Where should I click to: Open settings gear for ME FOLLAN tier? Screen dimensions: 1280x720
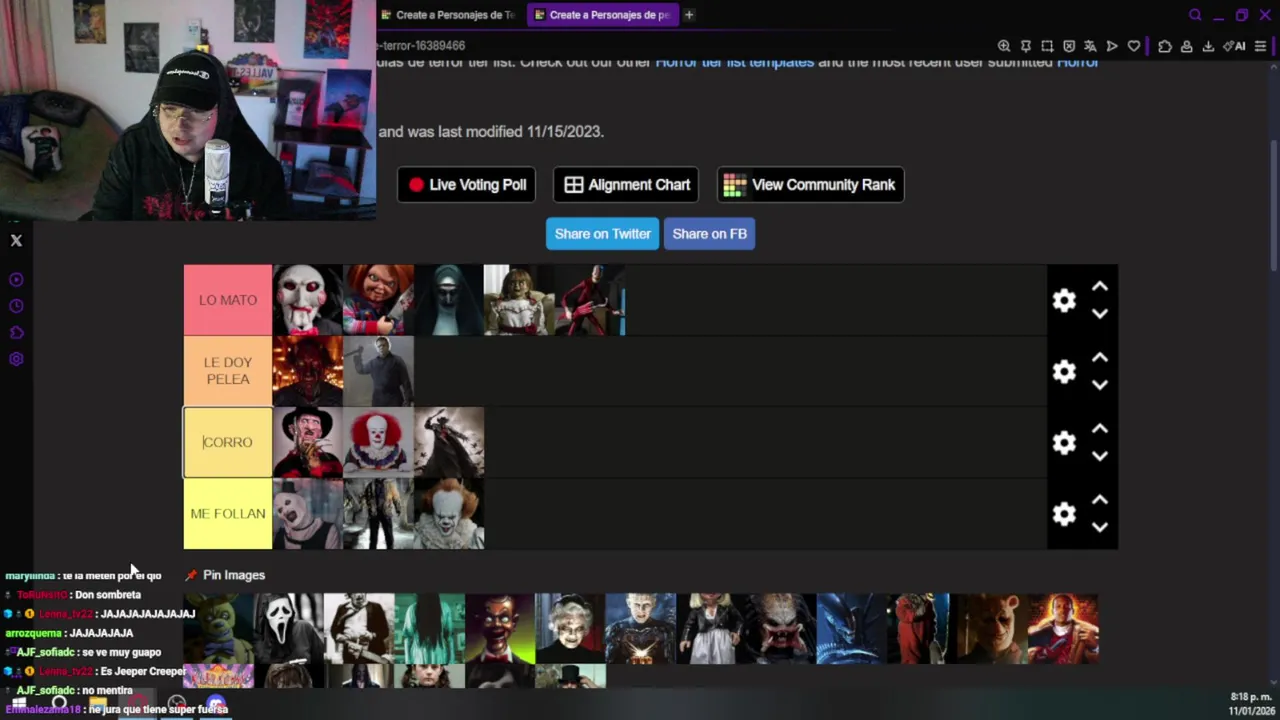coord(1064,513)
